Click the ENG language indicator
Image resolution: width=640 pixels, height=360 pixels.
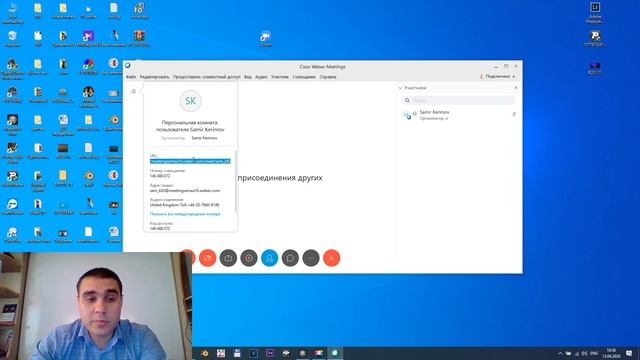pyautogui.click(x=594, y=353)
